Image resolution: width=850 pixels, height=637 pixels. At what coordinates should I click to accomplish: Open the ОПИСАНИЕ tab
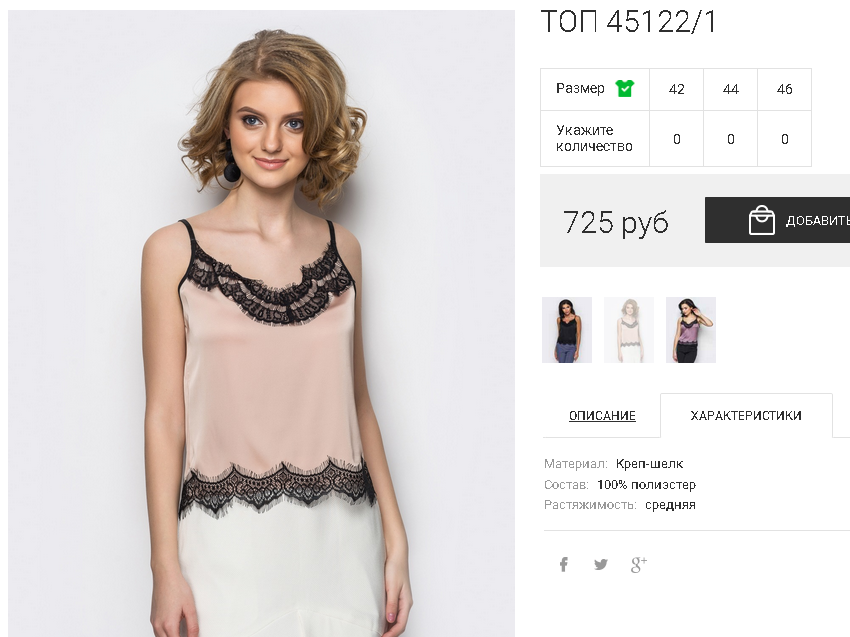[602, 416]
